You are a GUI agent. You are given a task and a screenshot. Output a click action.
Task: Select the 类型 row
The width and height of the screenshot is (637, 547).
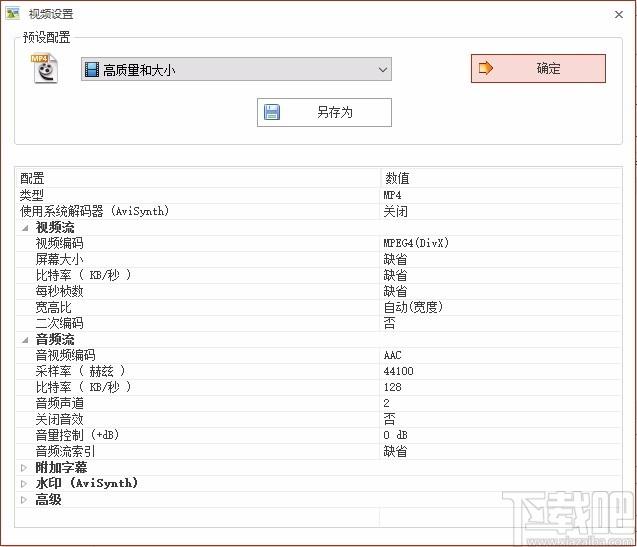pyautogui.click(x=319, y=195)
